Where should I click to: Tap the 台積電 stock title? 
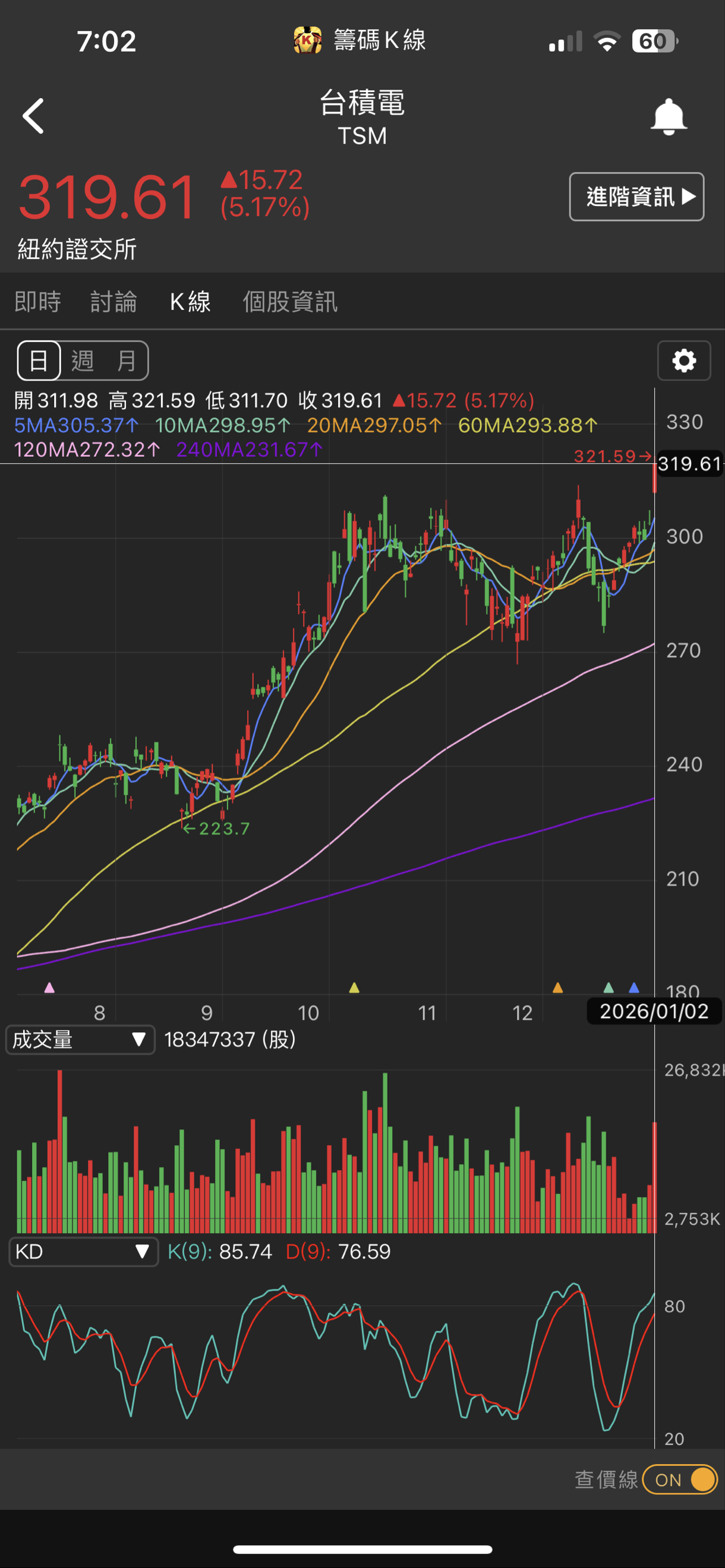pyautogui.click(x=362, y=102)
